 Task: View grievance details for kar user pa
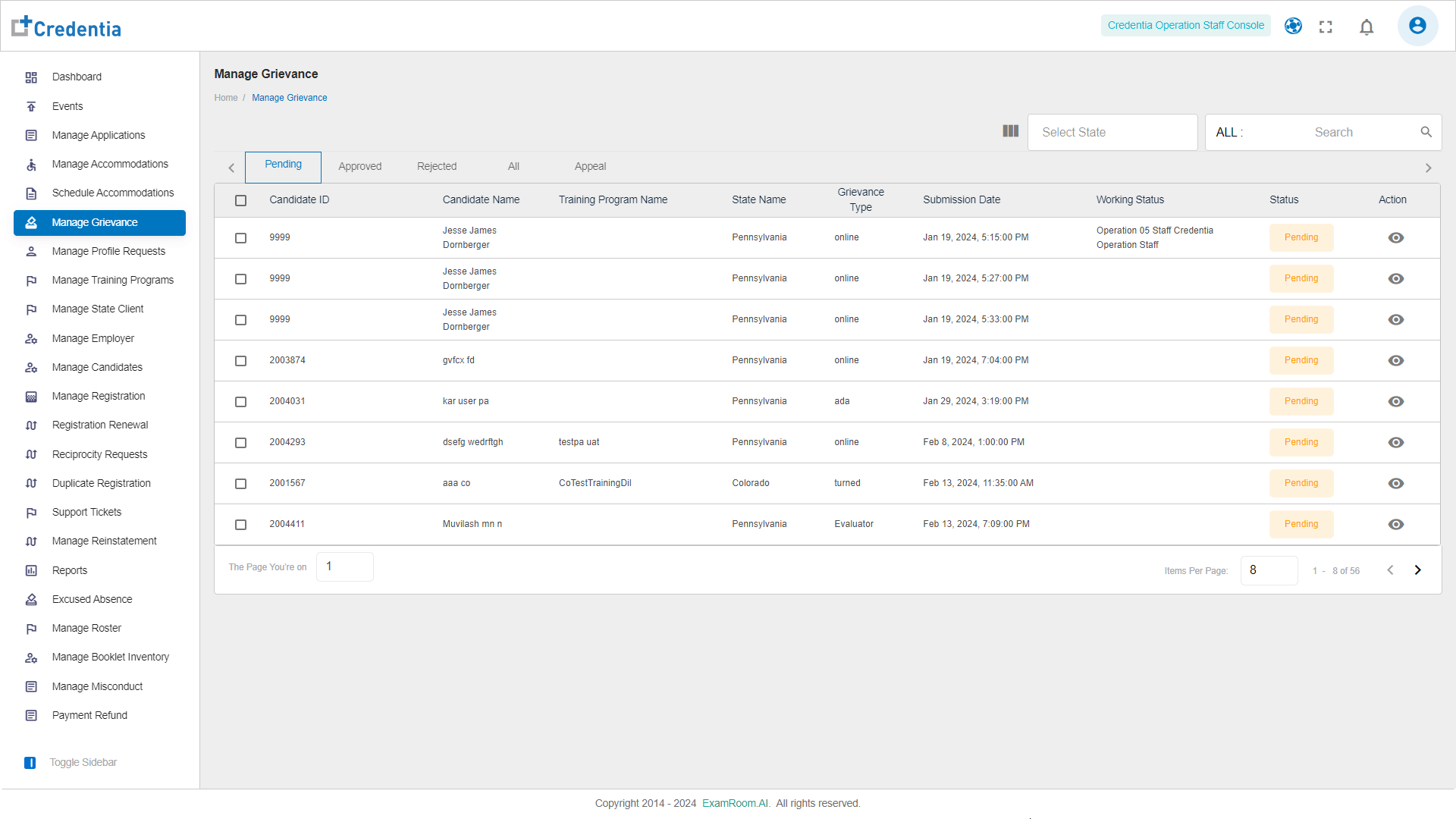tap(1395, 401)
